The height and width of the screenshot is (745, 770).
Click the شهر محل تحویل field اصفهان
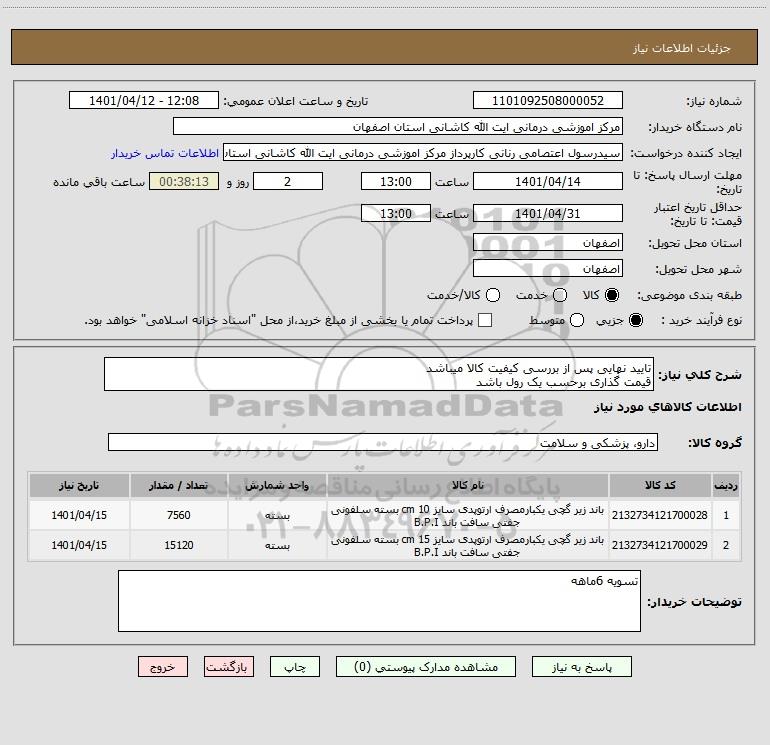pos(548,269)
